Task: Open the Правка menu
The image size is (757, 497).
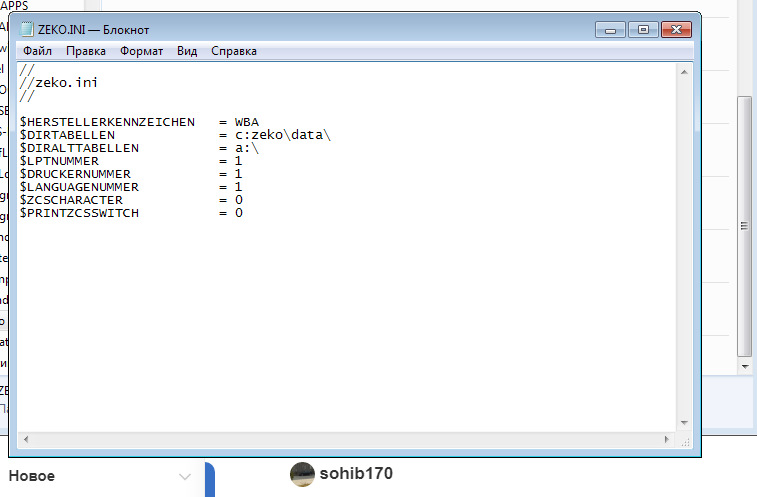Action: click(x=86, y=51)
